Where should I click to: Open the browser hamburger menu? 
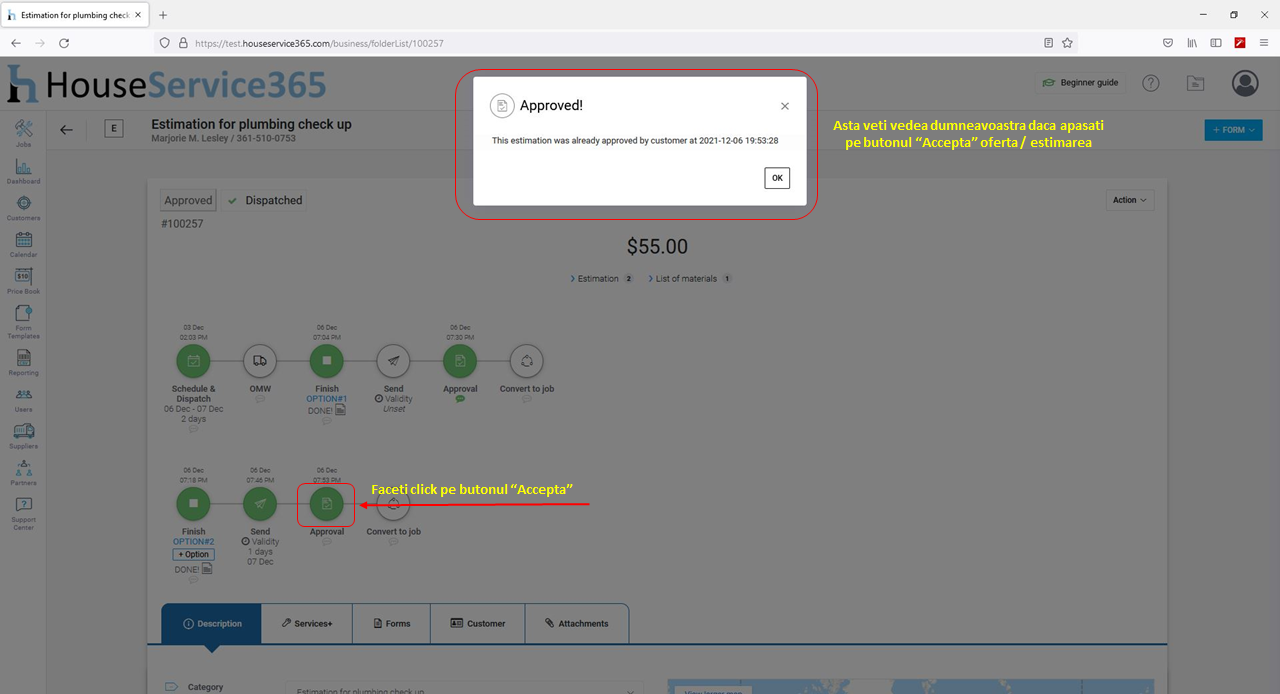1264,43
